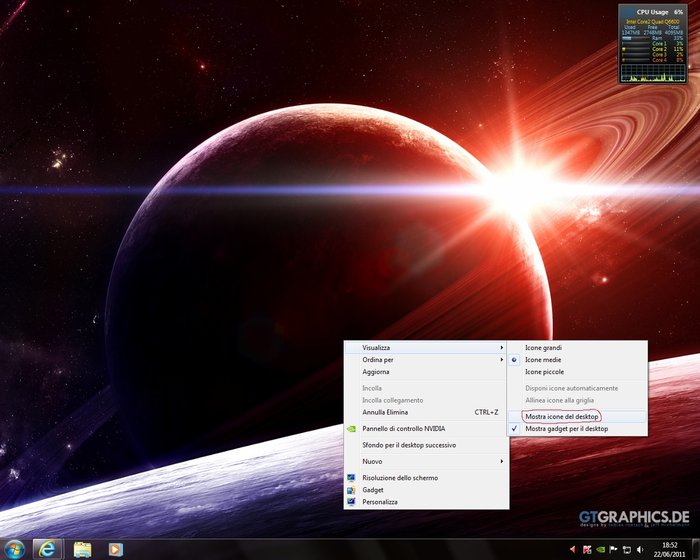Show hidden tray icons arrow
The width and height of the screenshot is (700, 560).
tap(573, 550)
